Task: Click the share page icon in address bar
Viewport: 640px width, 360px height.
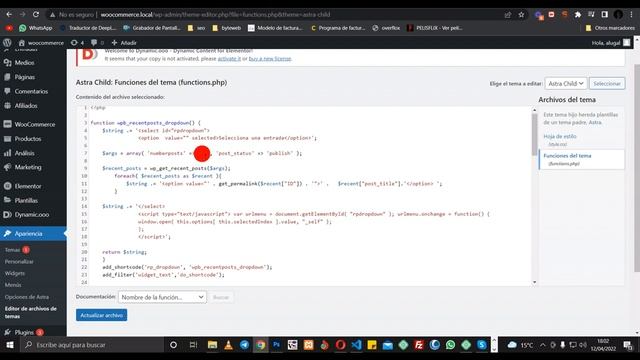Action: pyautogui.click(x=508, y=14)
